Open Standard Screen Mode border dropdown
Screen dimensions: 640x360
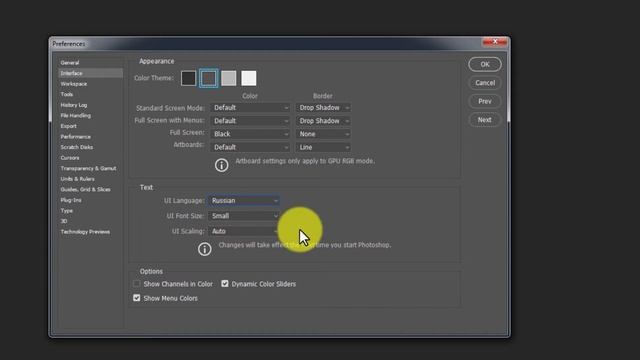tap(323, 108)
